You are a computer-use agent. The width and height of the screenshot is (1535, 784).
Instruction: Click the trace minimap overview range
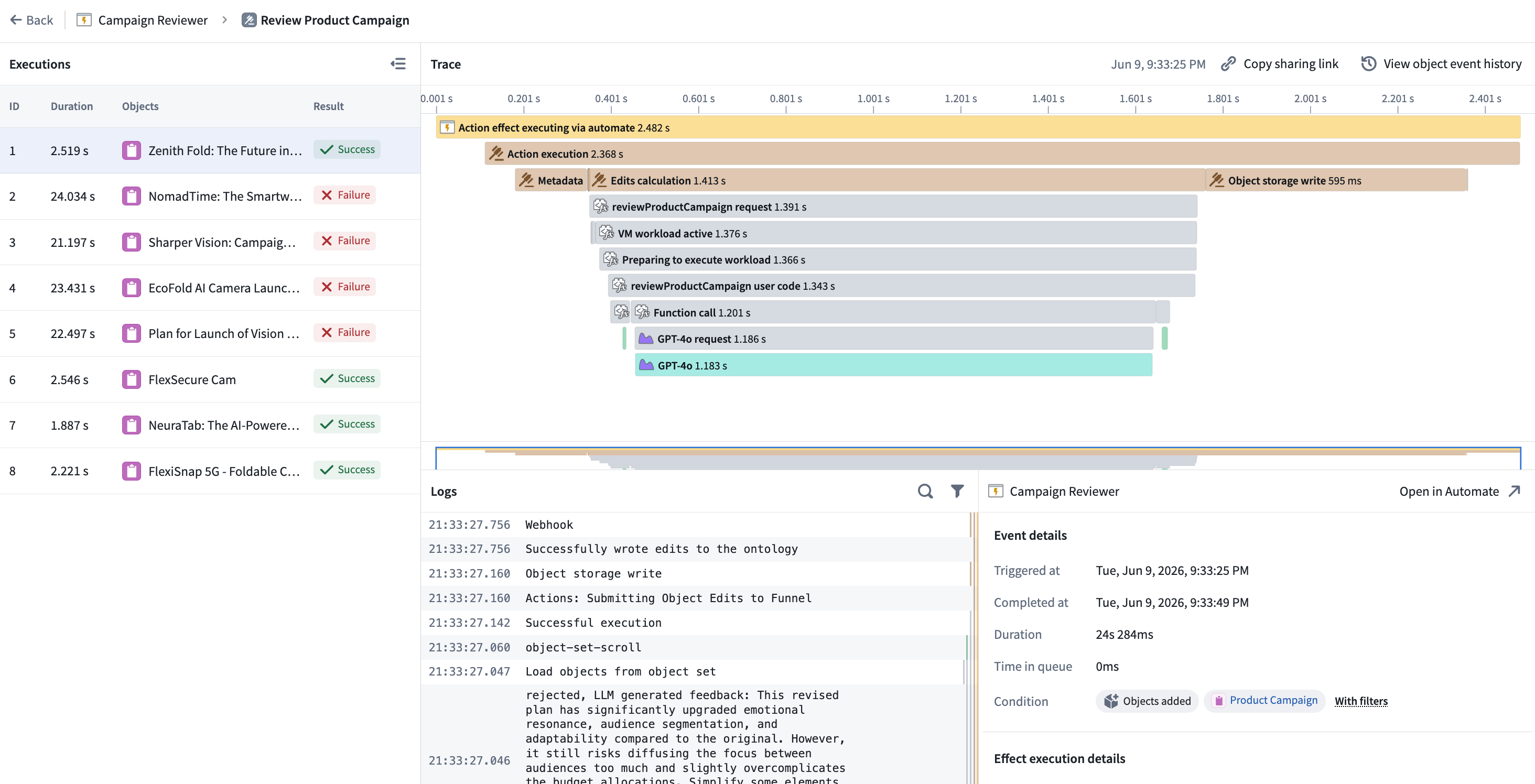(978, 458)
